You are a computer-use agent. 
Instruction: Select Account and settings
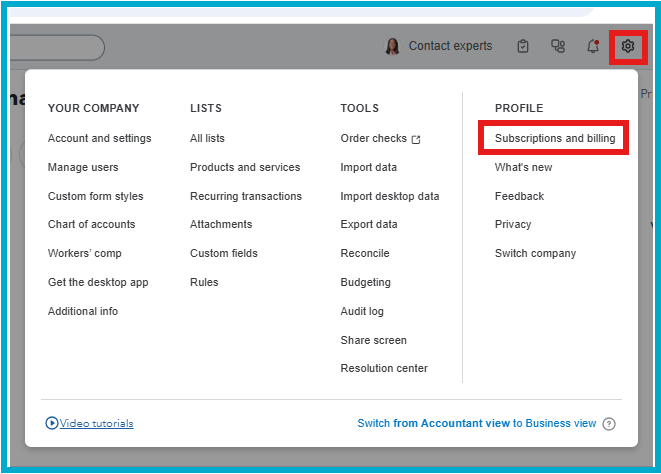pyautogui.click(x=99, y=138)
